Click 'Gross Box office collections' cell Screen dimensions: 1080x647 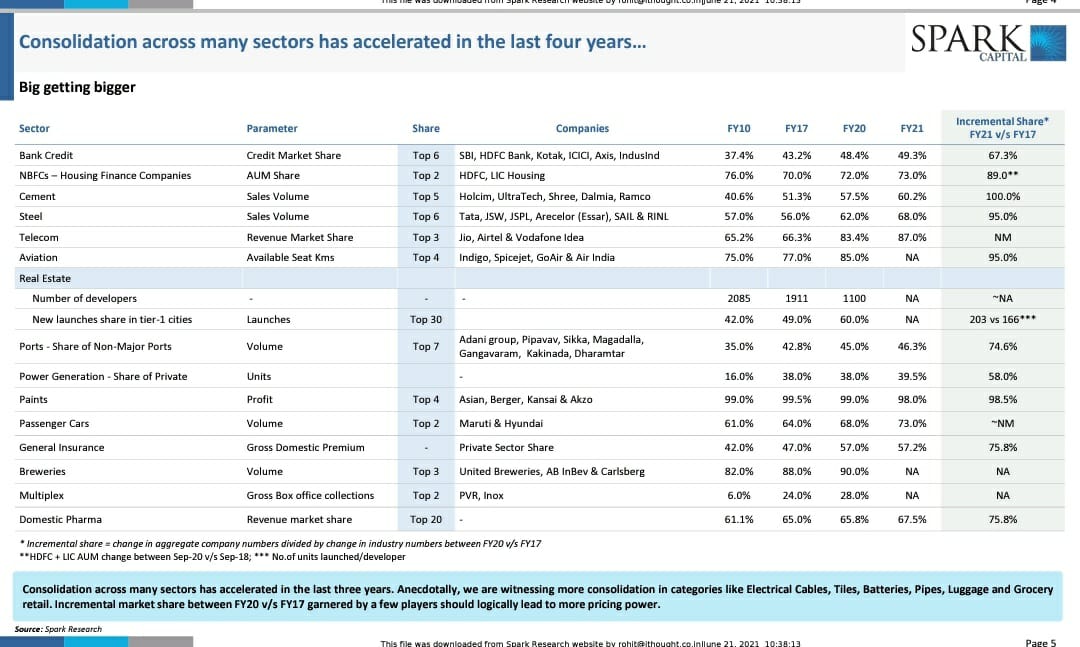(x=310, y=495)
